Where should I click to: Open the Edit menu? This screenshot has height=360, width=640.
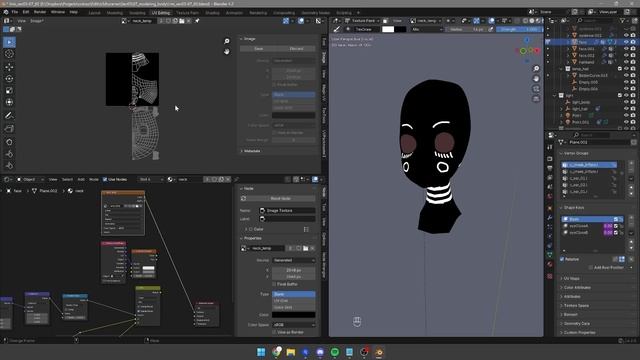point(26,12)
